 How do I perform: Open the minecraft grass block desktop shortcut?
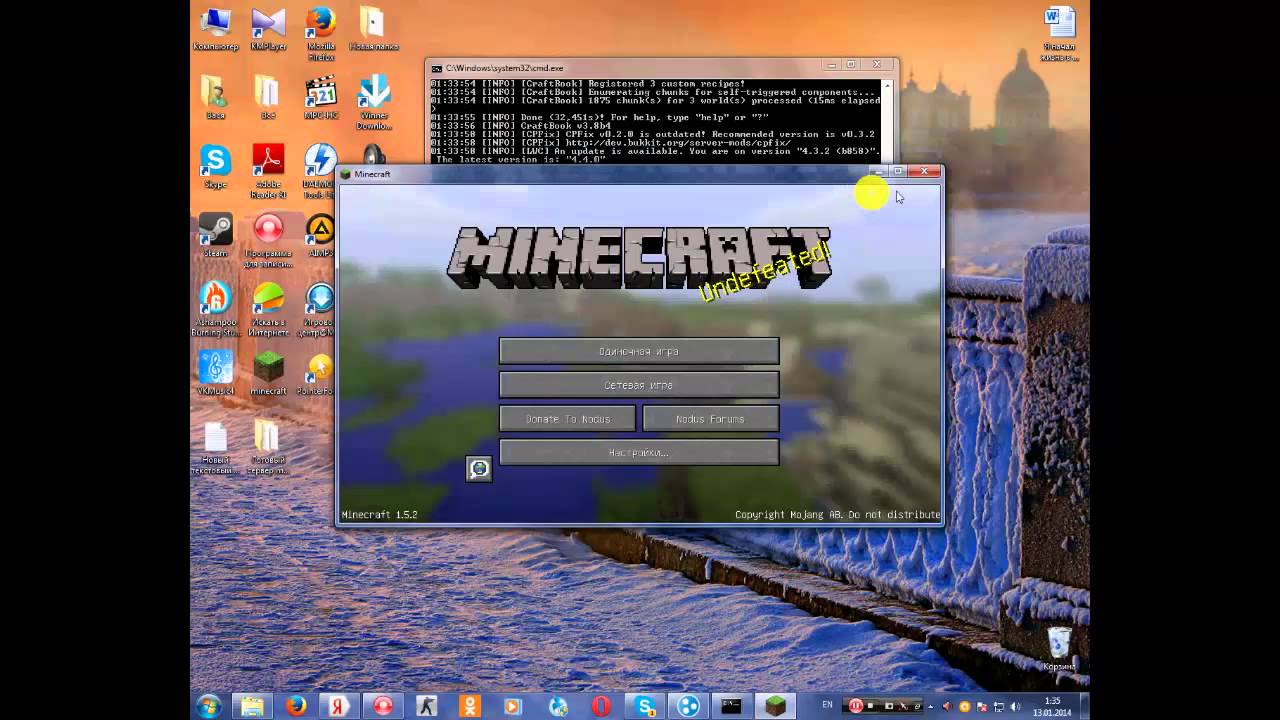pyautogui.click(x=268, y=372)
